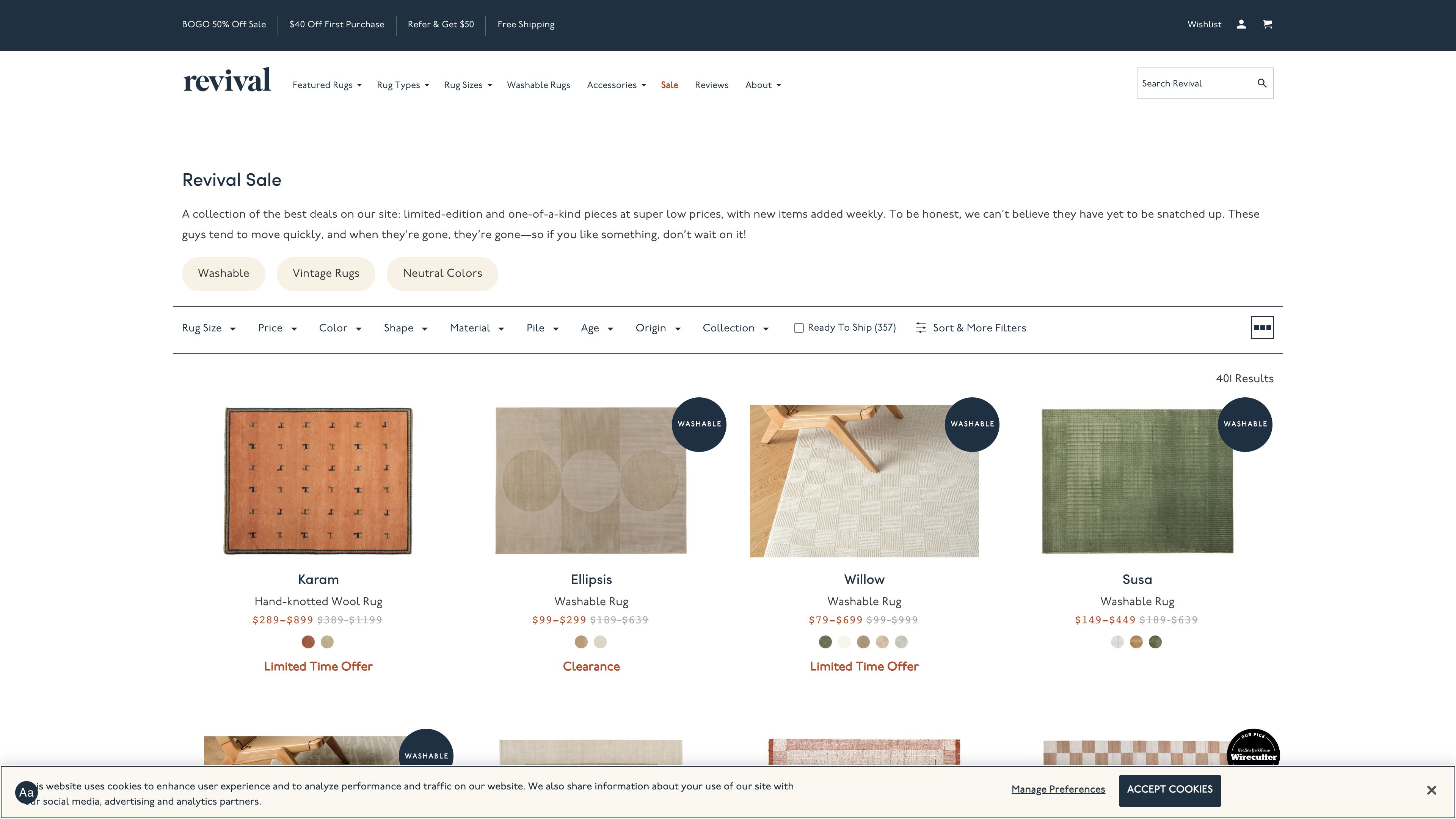Expand the Color filter dropdown
The width and height of the screenshot is (1456, 819).
tap(340, 328)
